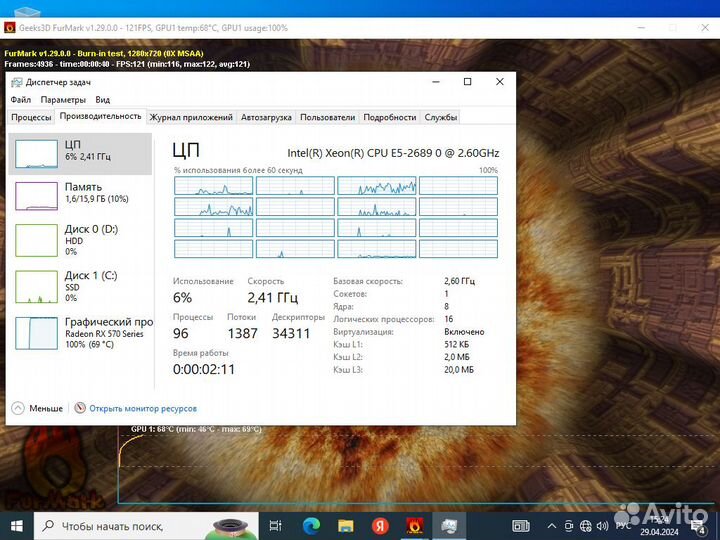The image size is (720, 540).
Task: Click the Дескрипторы 34311 value
Action: point(291,333)
